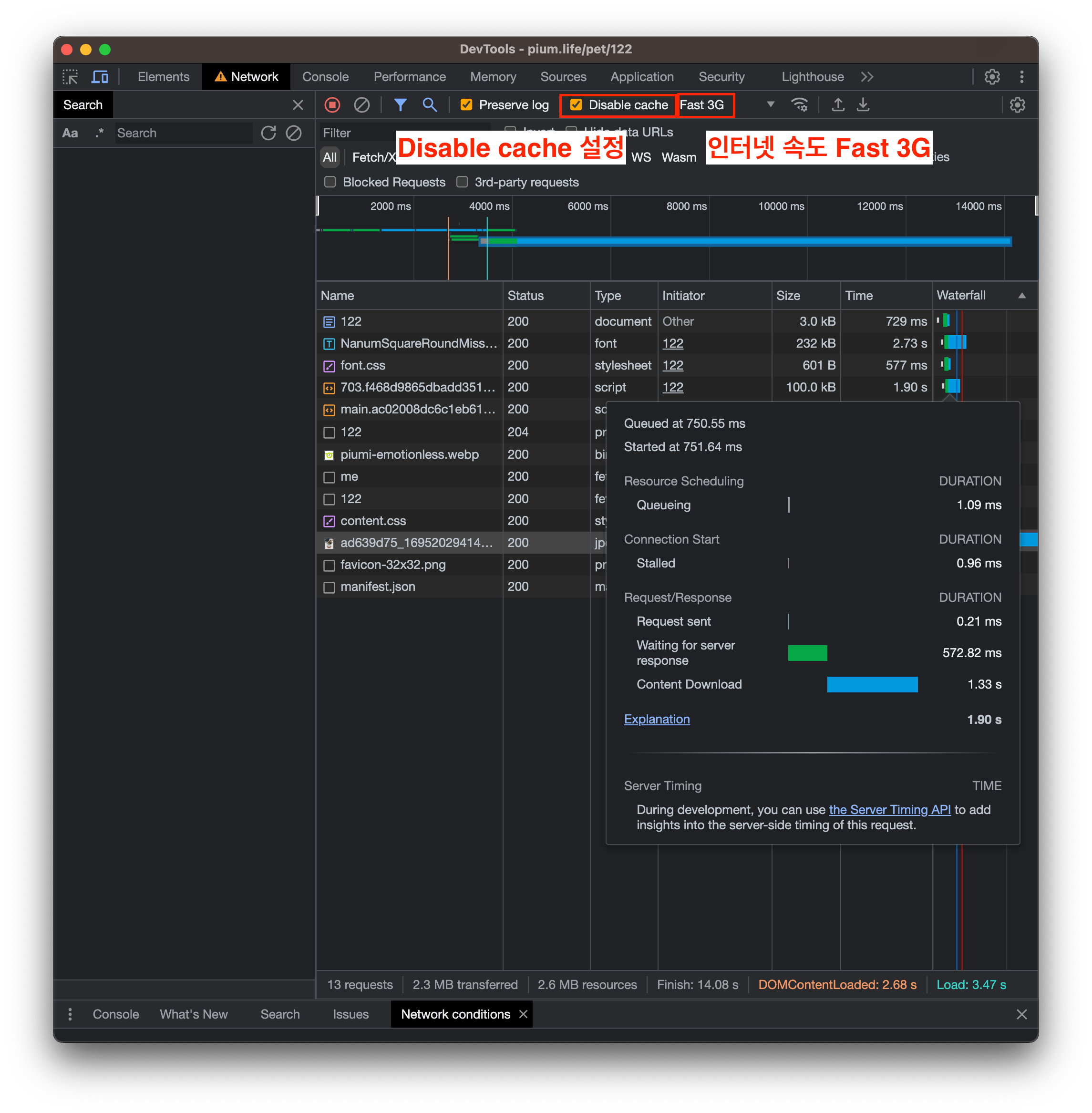
Task: Enable Blocked Requests checkbox
Action: [x=330, y=182]
